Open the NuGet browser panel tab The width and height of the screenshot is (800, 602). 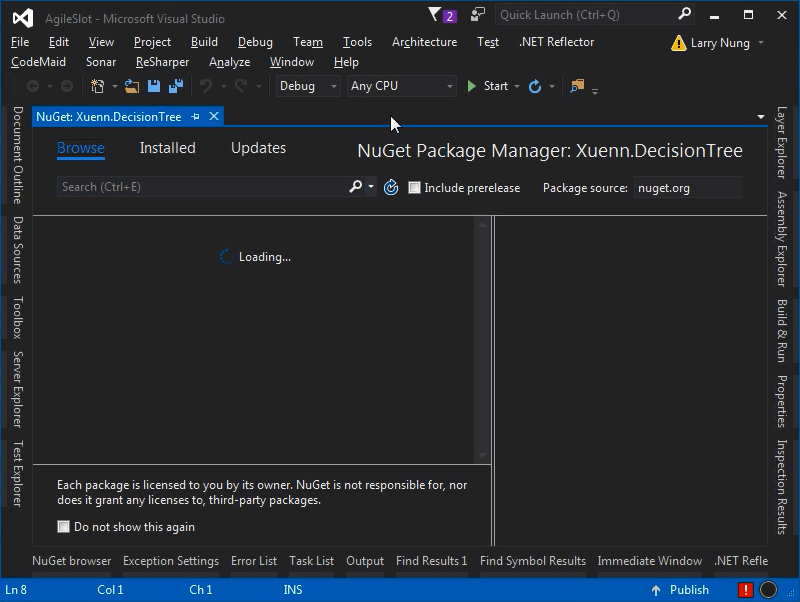[71, 561]
